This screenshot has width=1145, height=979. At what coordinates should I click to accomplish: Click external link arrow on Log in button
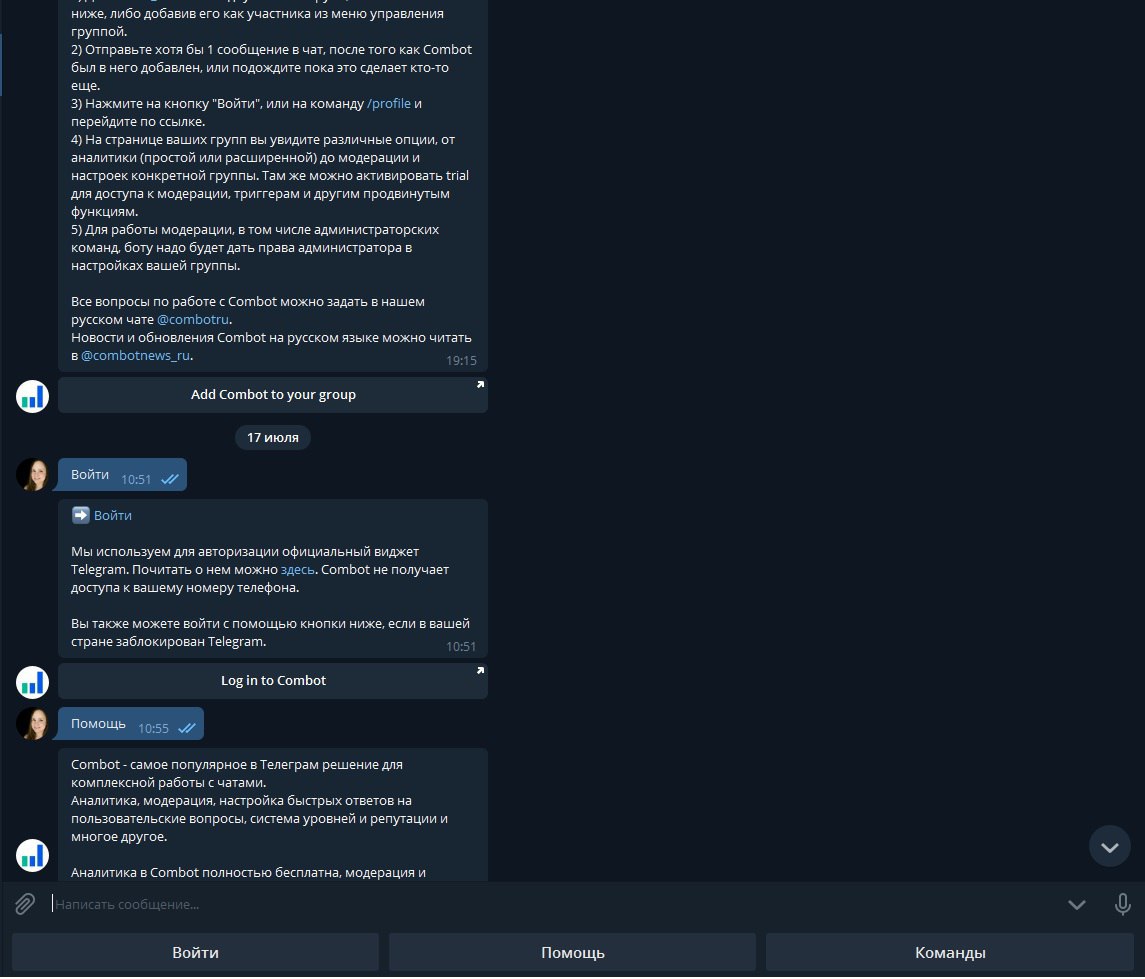[x=480, y=670]
